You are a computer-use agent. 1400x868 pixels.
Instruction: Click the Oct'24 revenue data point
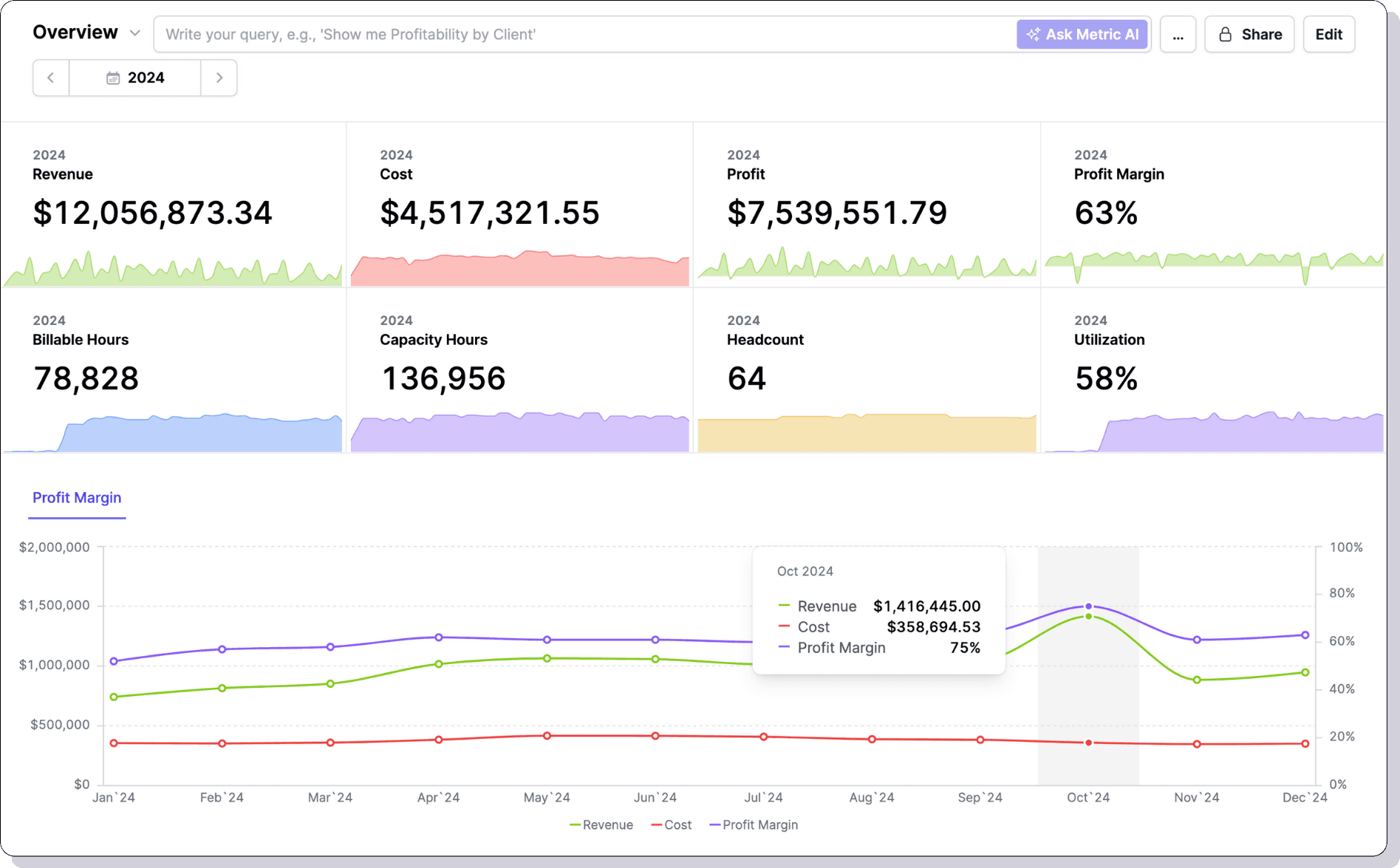tap(1088, 616)
